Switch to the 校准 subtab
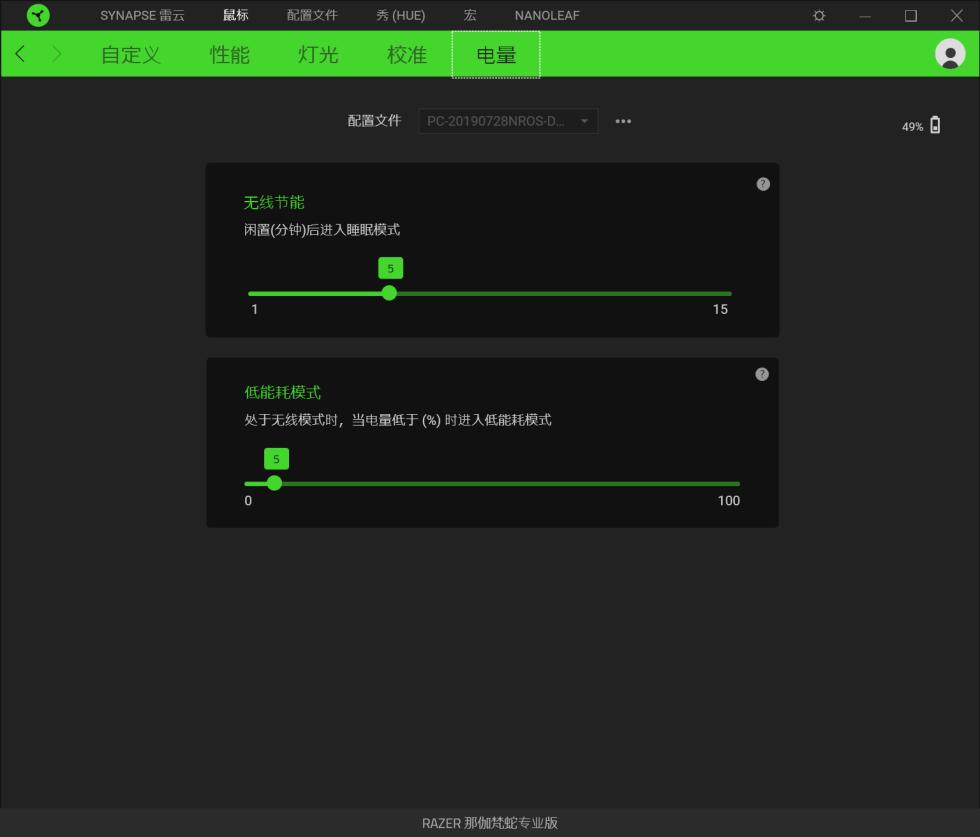Image resolution: width=980 pixels, height=837 pixels. pos(407,55)
